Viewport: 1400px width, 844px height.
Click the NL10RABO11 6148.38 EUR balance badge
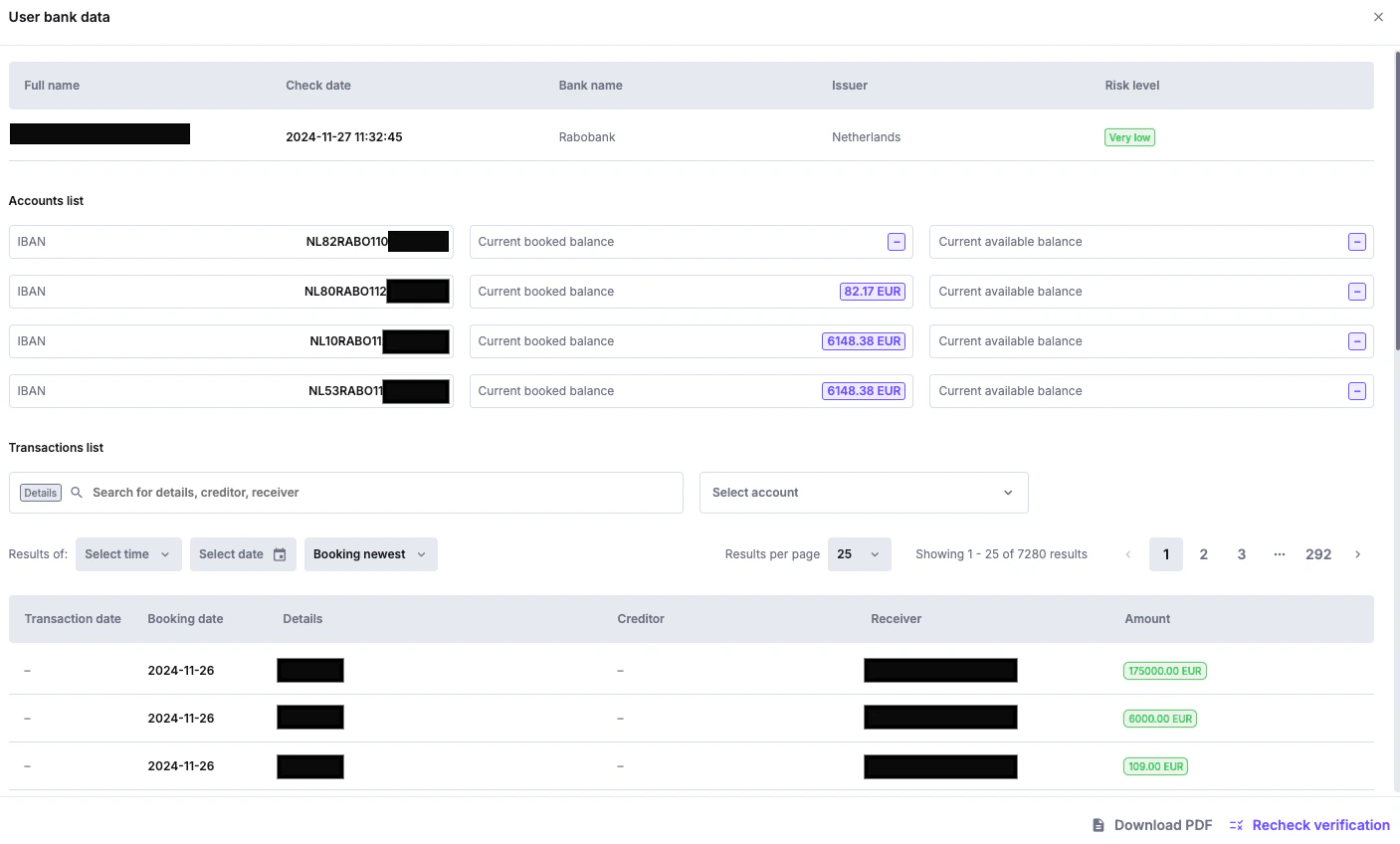pos(864,341)
